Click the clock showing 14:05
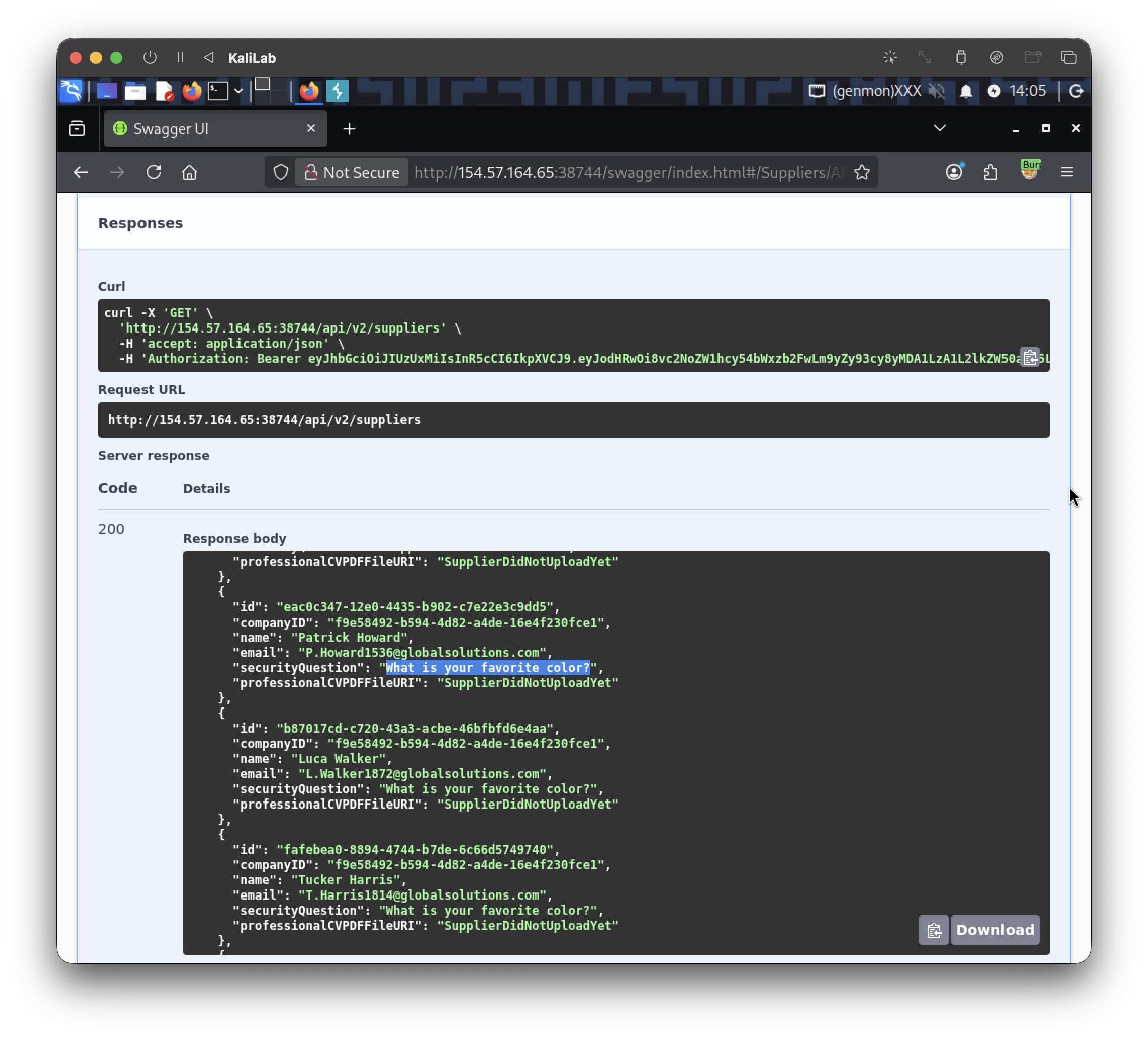The height and width of the screenshot is (1038, 1148). 1027,91
